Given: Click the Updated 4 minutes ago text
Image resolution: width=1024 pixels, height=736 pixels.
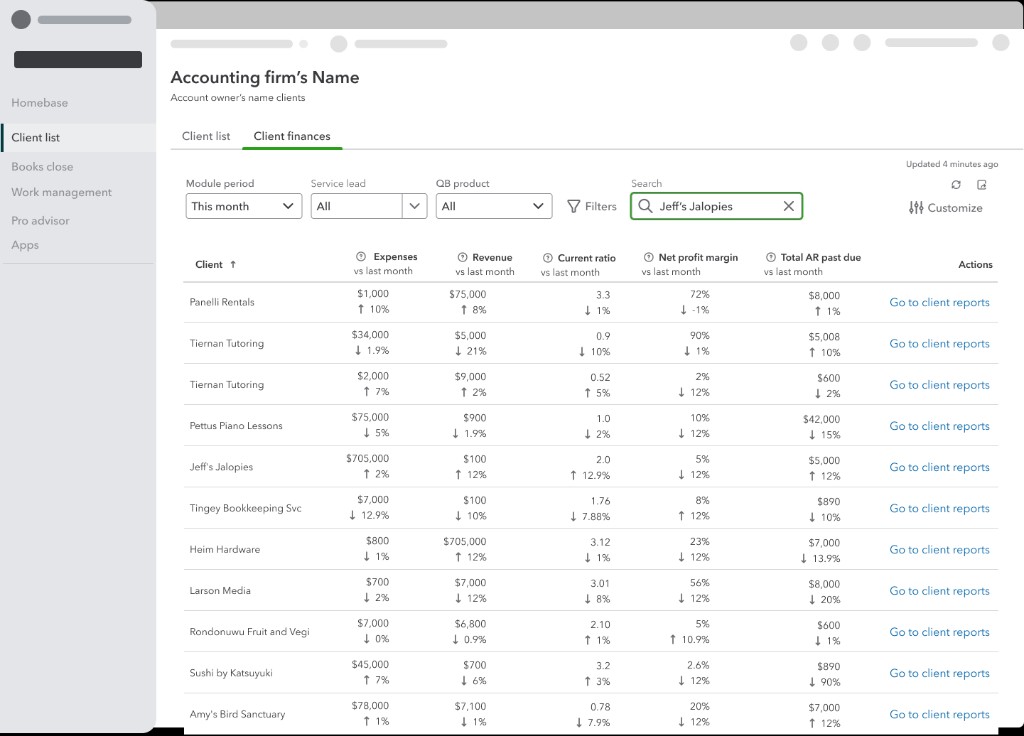Looking at the screenshot, I should pyautogui.click(x=952, y=164).
